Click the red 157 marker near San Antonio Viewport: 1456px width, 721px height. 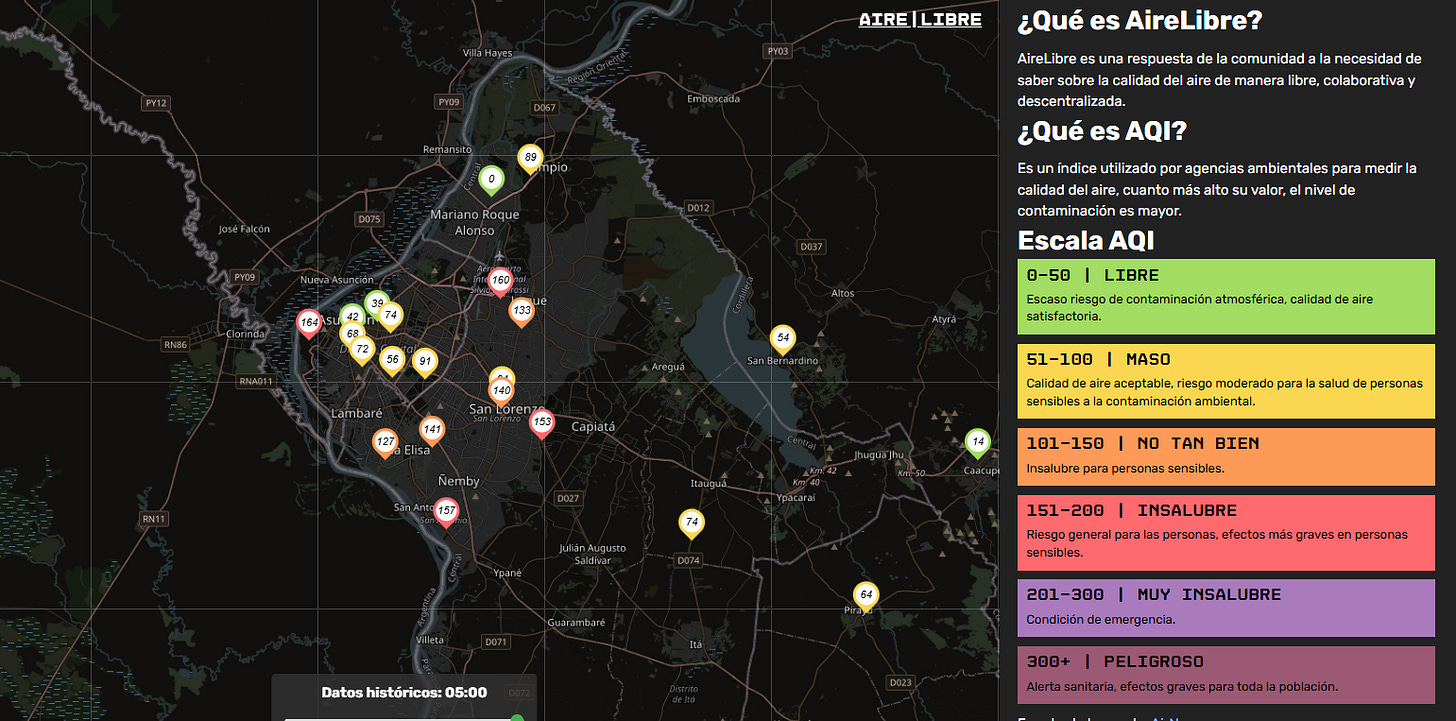447,512
